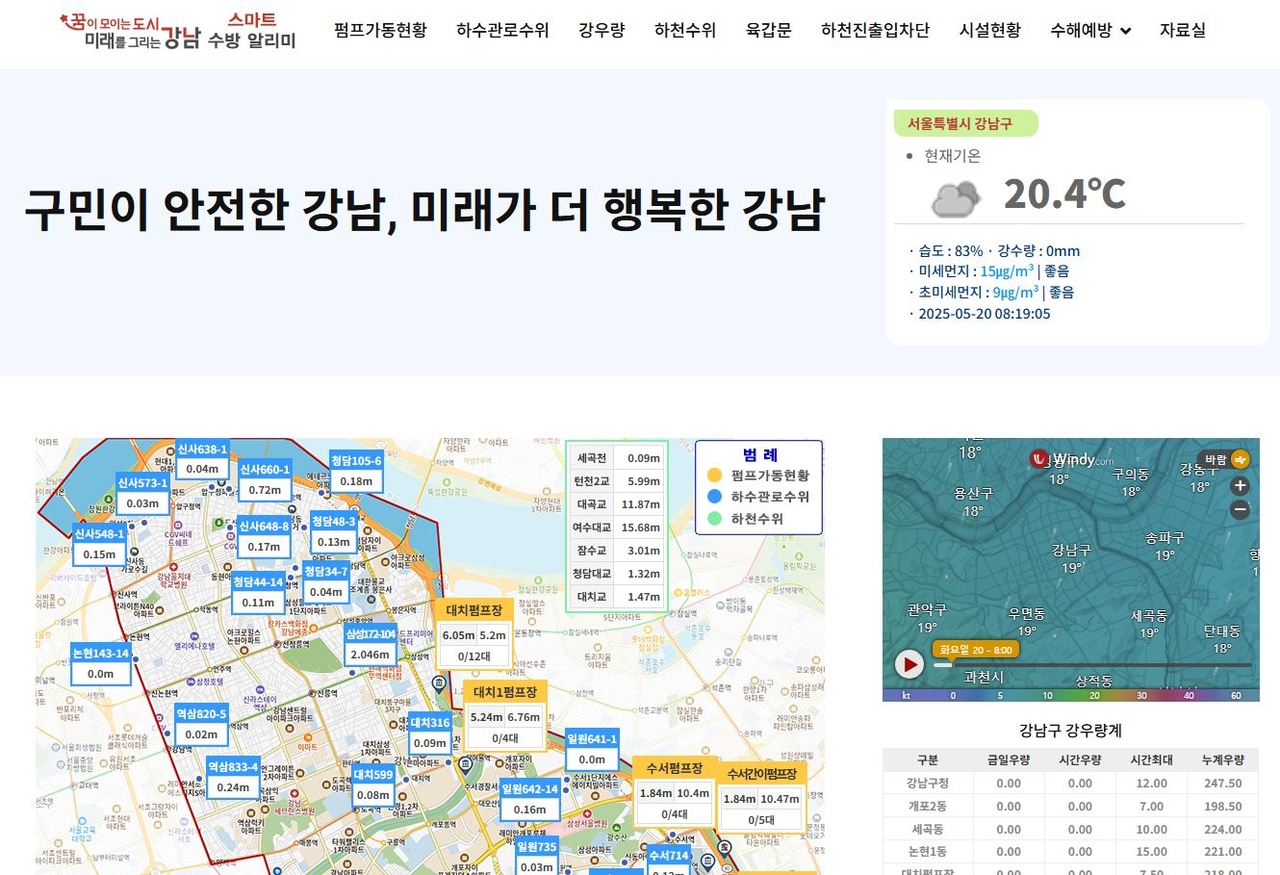Go to the 강우량 menu
The image size is (1280, 875).
[x=601, y=30]
